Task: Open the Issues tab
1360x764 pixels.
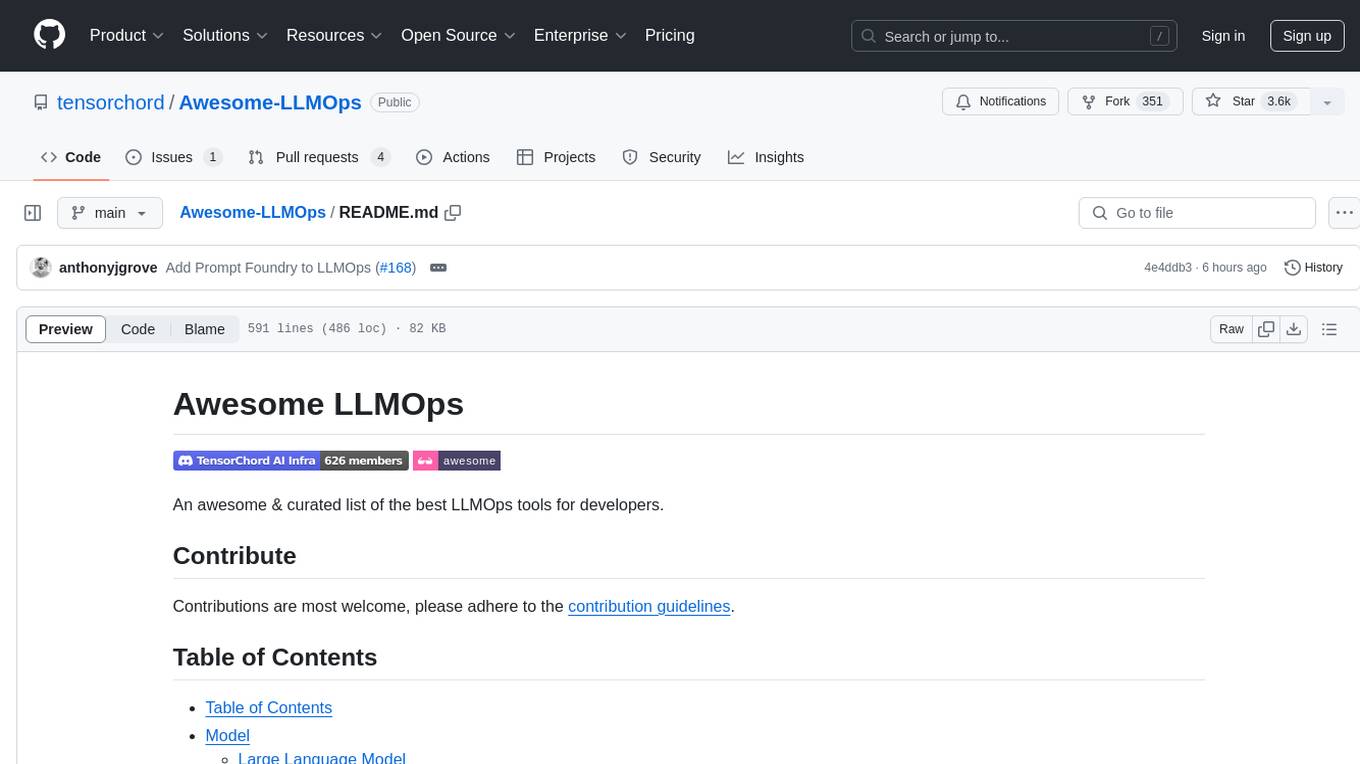Action: point(173,157)
